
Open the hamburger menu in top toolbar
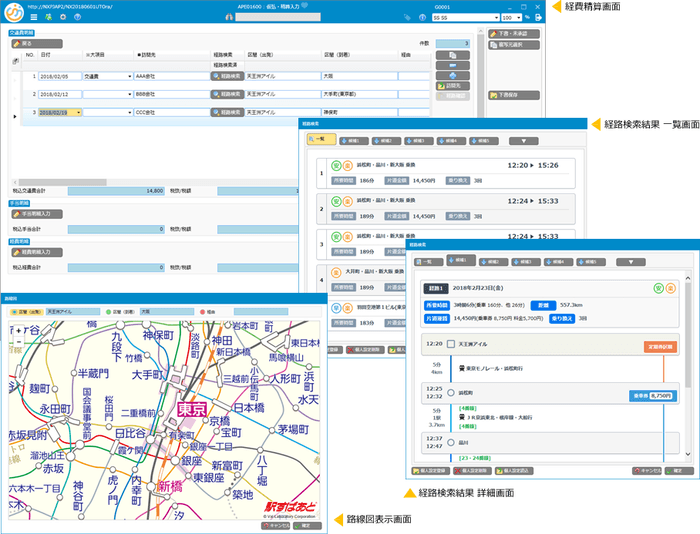tap(35, 17)
